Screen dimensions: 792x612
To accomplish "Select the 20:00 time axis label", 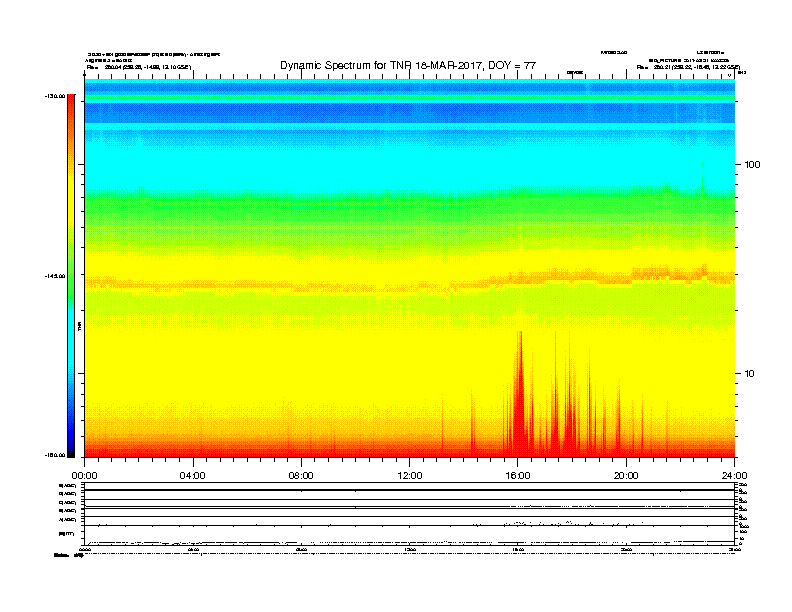I will tap(626, 476).
